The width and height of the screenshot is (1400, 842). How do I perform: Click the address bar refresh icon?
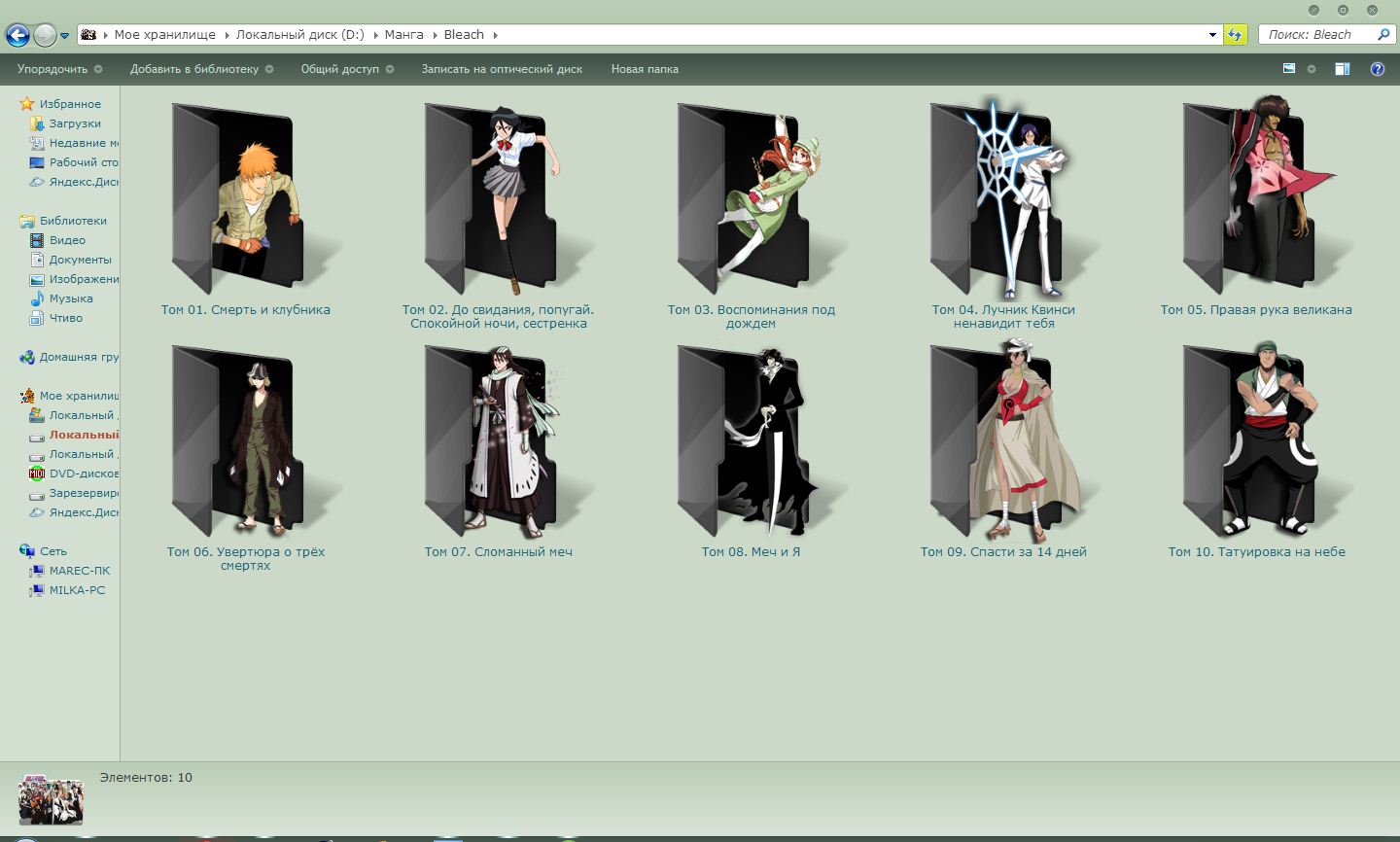click(1233, 34)
